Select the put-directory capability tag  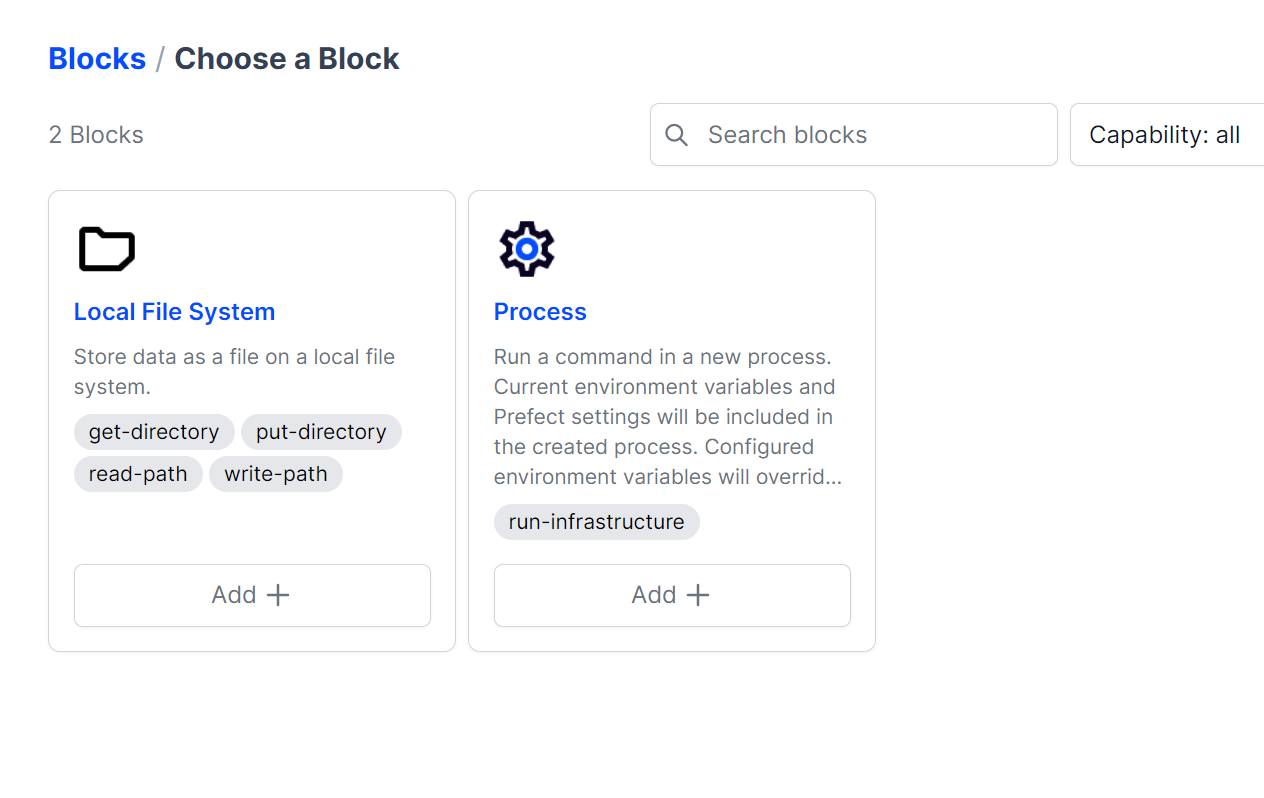[321, 431]
